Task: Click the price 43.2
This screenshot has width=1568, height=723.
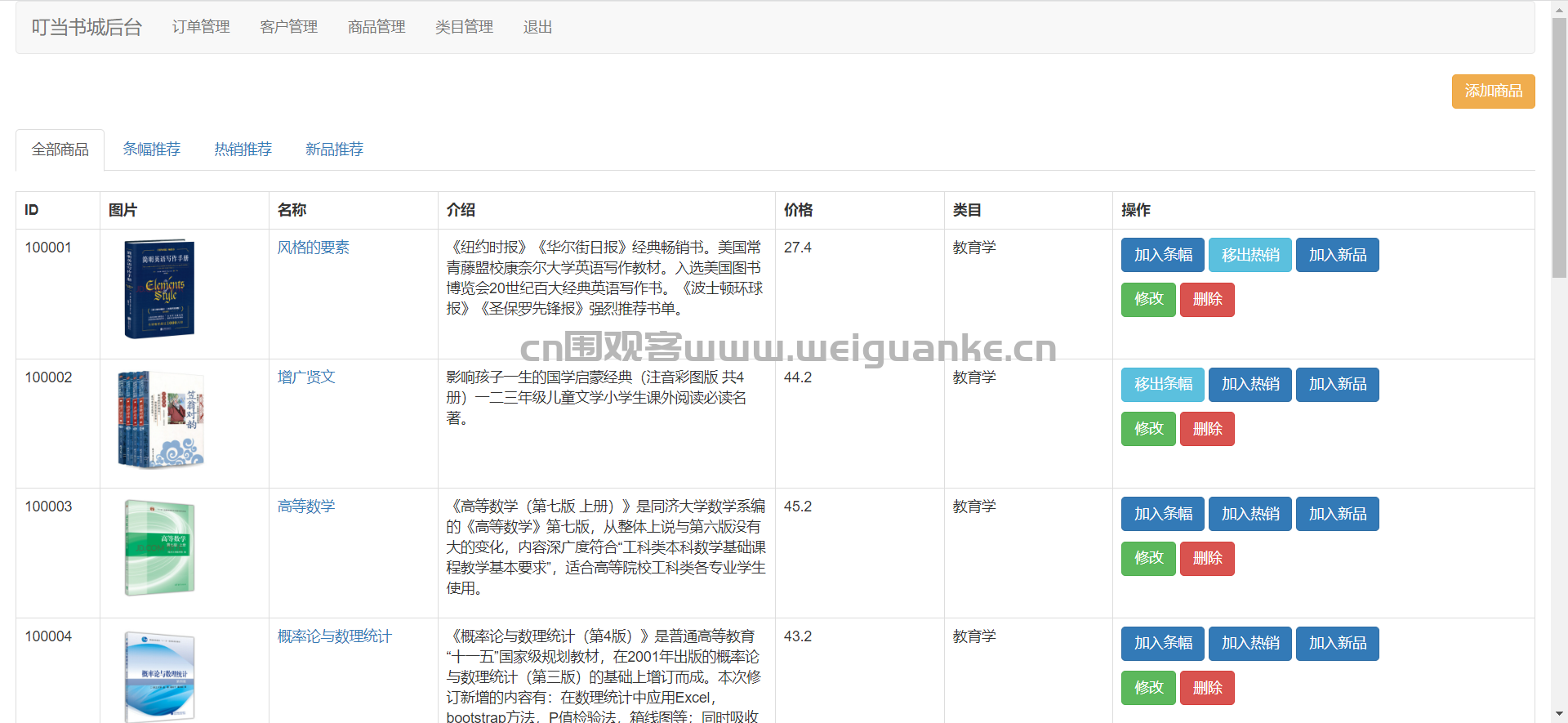Action: [798, 636]
